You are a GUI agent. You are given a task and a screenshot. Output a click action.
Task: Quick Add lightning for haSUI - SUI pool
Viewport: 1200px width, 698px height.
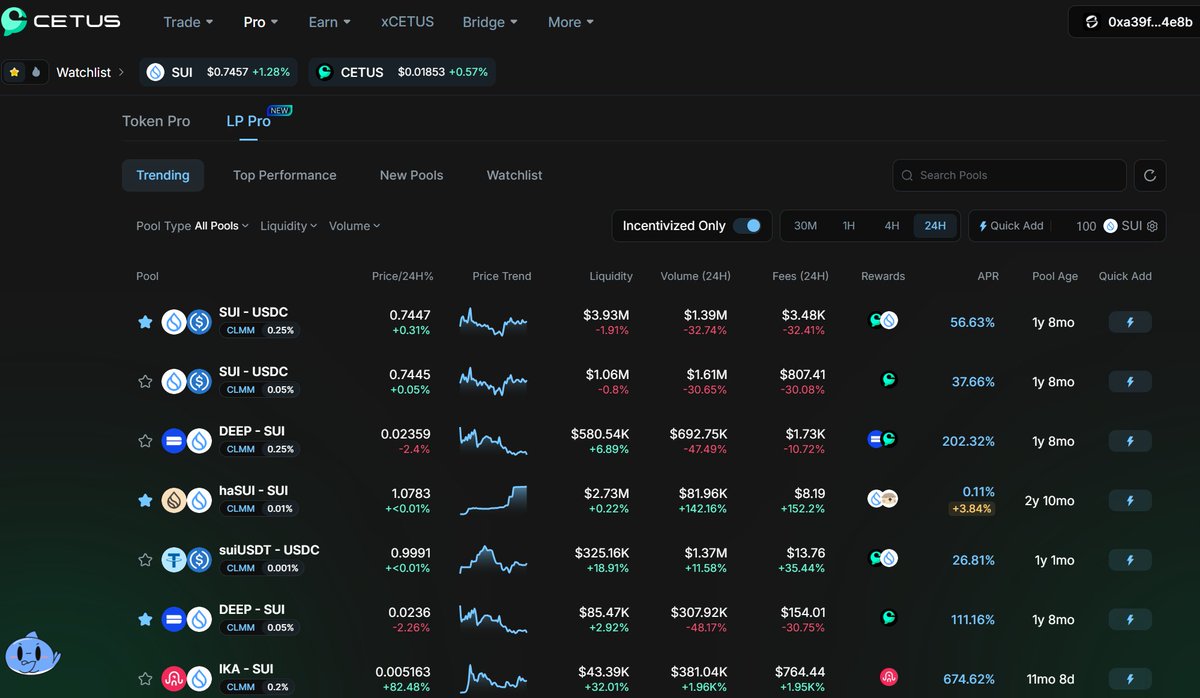1130,501
